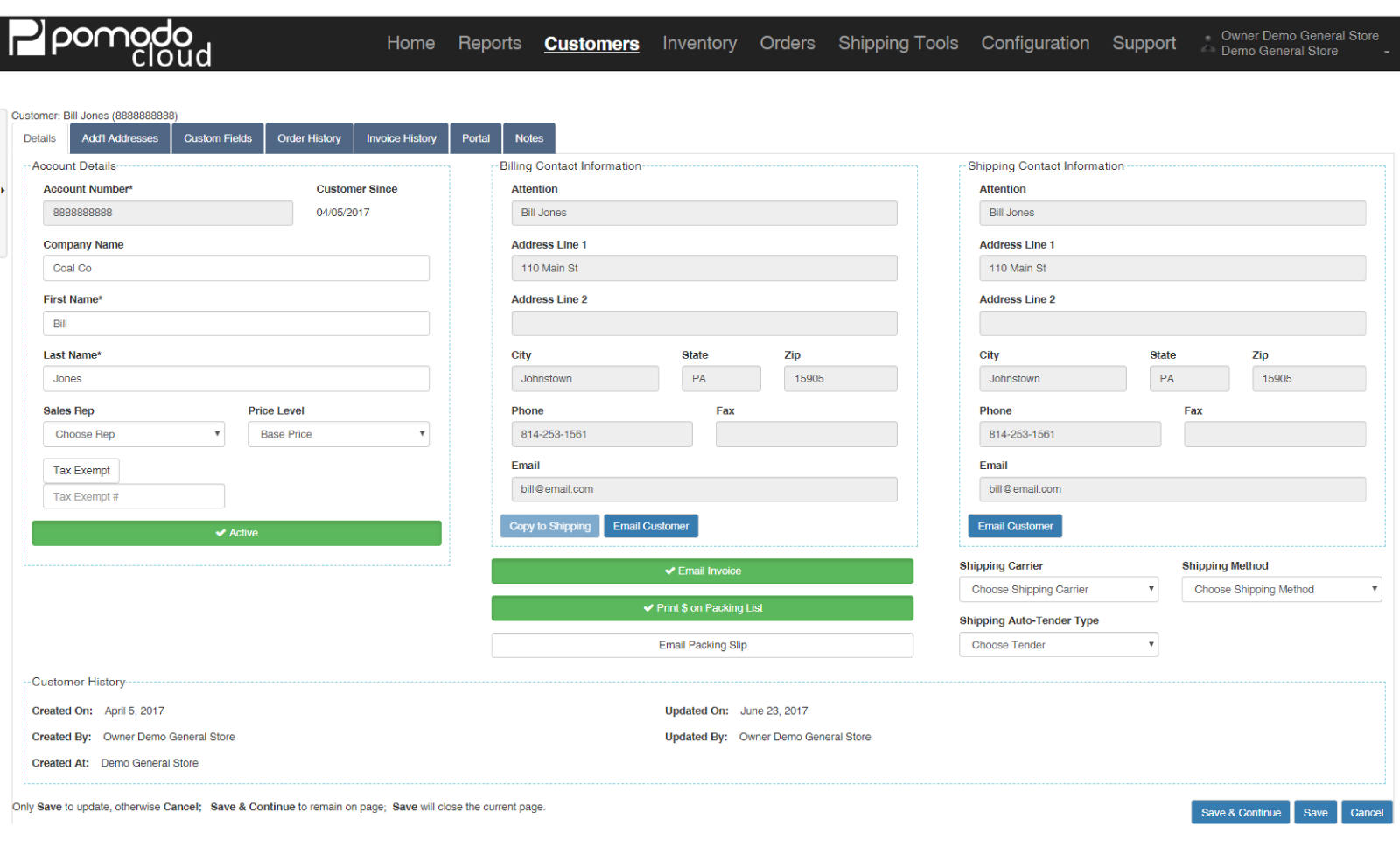This screenshot has height=855, width=1400.
Task: Expand the left sidebar arrow
Action: (x=3, y=190)
